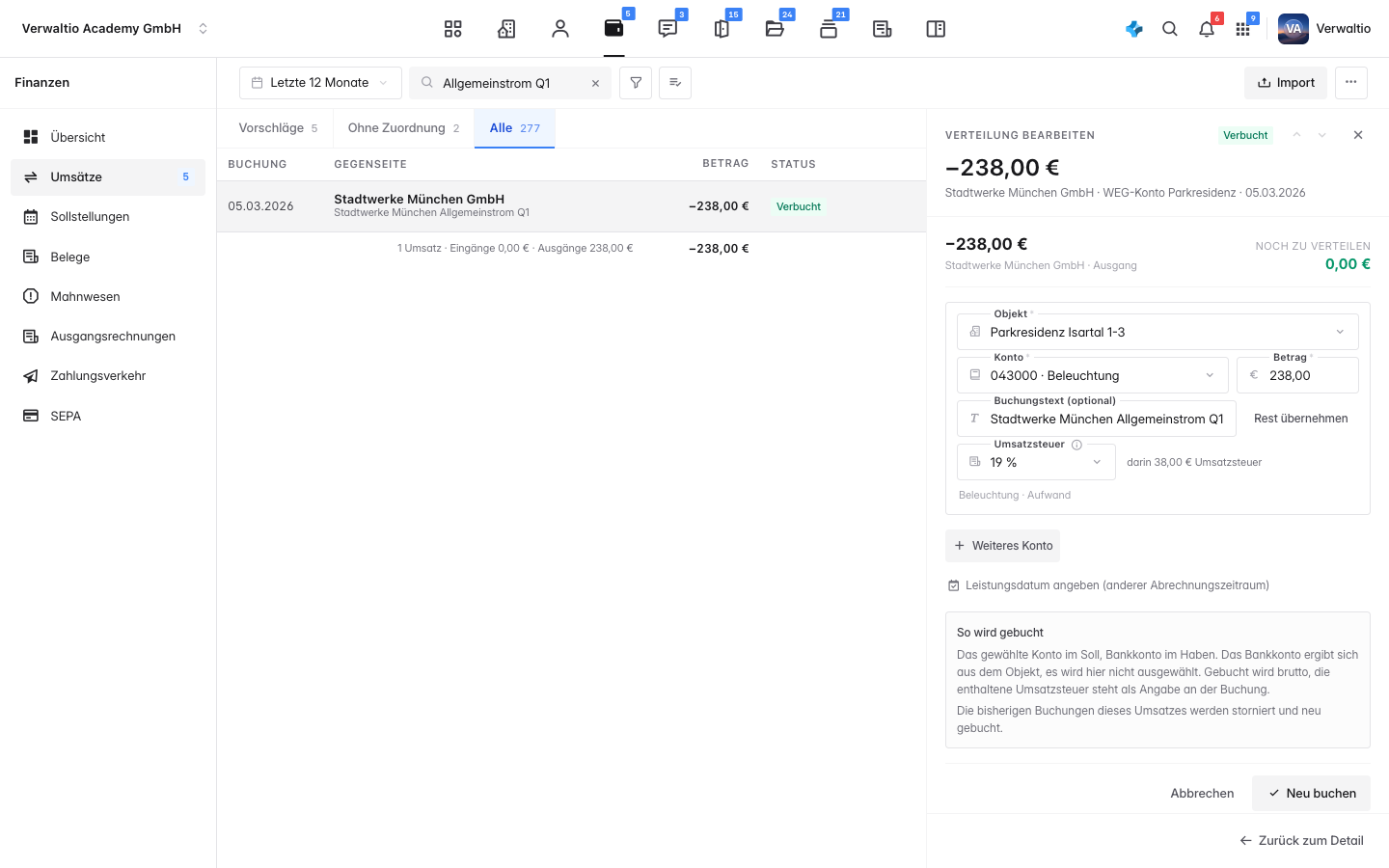Open Übersicht in the Finanzen sidebar
Image resolution: width=1389 pixels, height=868 pixels.
108,137
